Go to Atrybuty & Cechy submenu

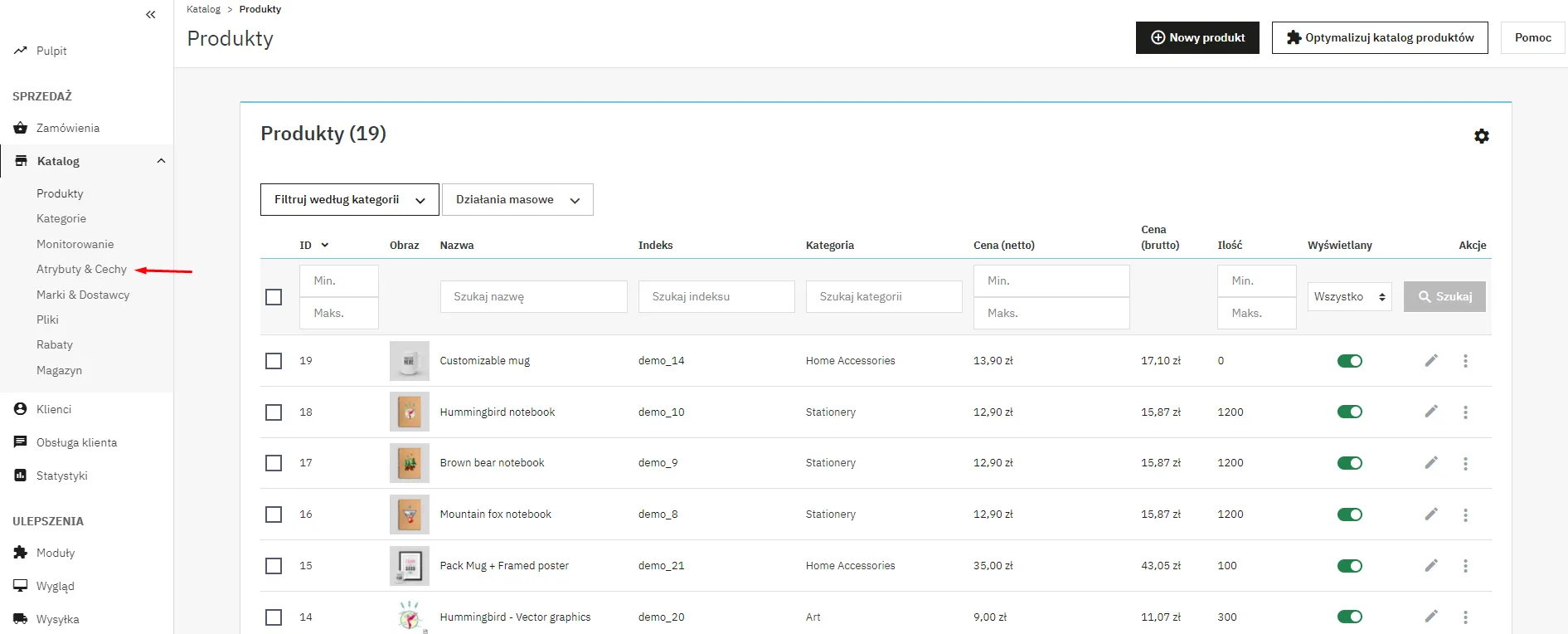pyautogui.click(x=81, y=270)
